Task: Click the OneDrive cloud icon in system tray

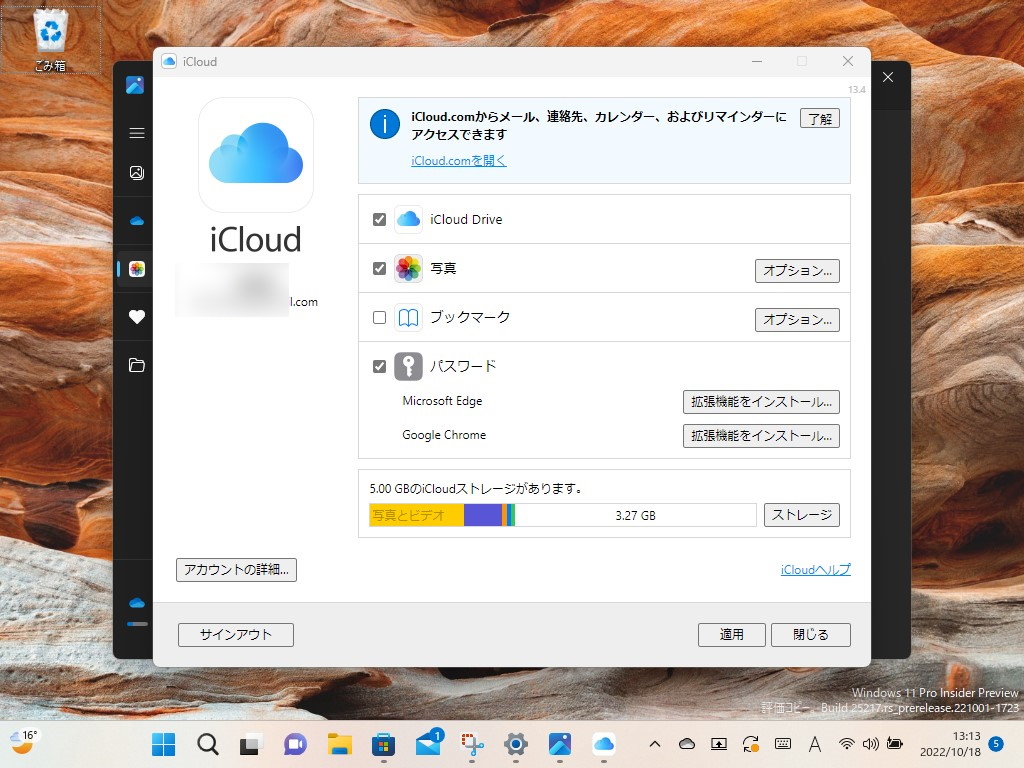Action: [685, 744]
